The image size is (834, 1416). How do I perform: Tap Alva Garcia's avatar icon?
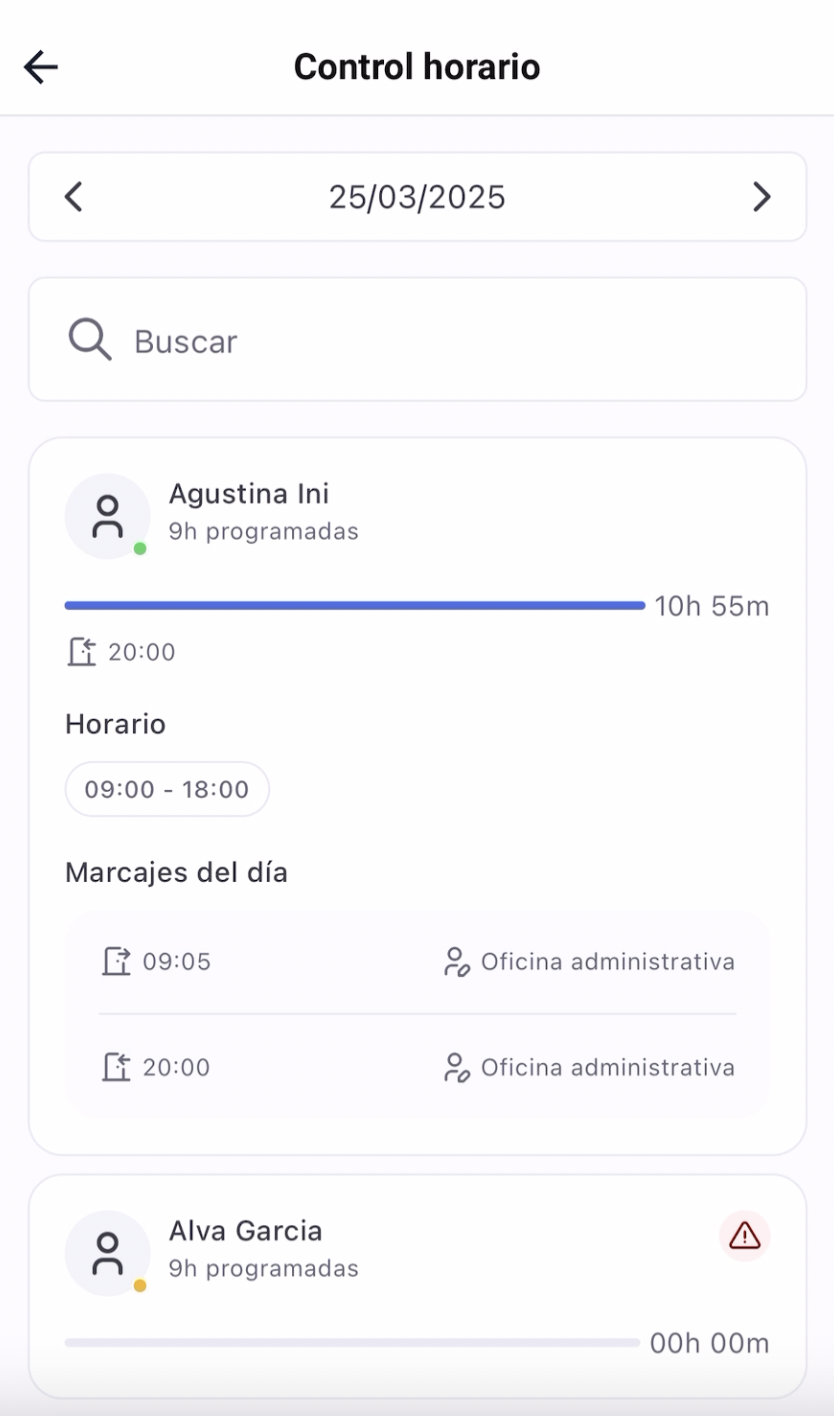pyautogui.click(x=107, y=1253)
